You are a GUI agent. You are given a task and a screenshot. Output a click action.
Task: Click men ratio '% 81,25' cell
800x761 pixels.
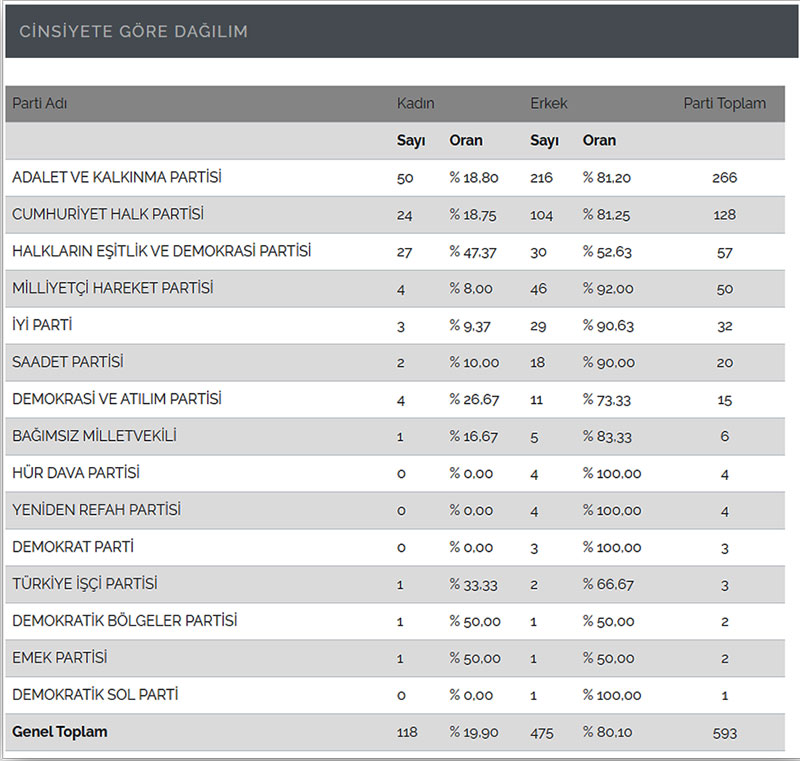pos(606,215)
